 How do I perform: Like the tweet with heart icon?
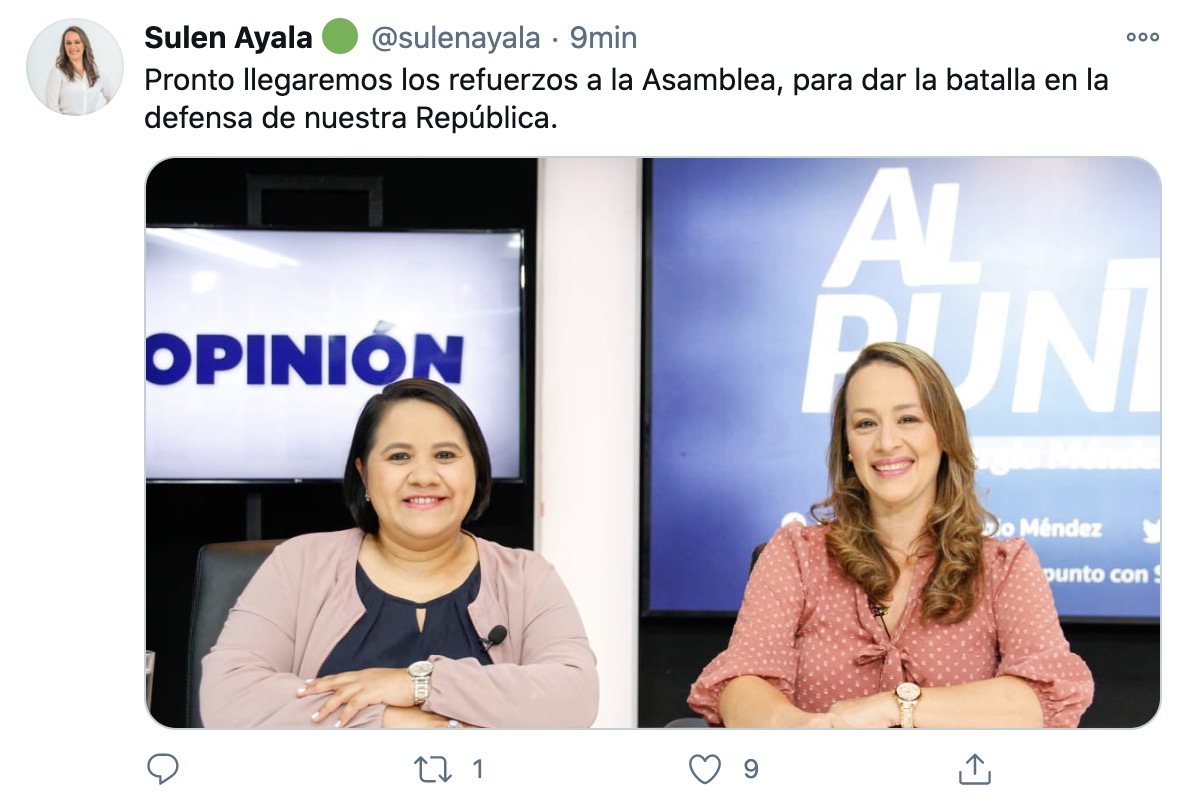coord(705,769)
